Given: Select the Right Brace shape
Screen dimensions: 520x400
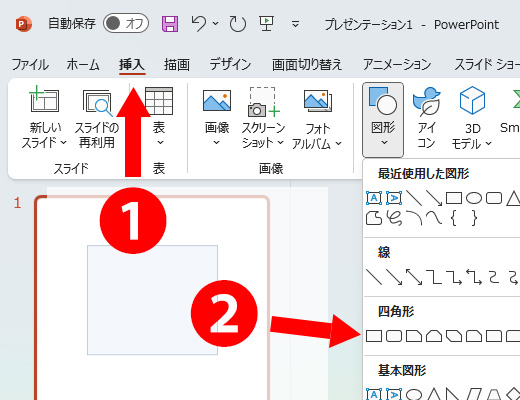Looking at the screenshot, I should pyautogui.click(x=474, y=218).
